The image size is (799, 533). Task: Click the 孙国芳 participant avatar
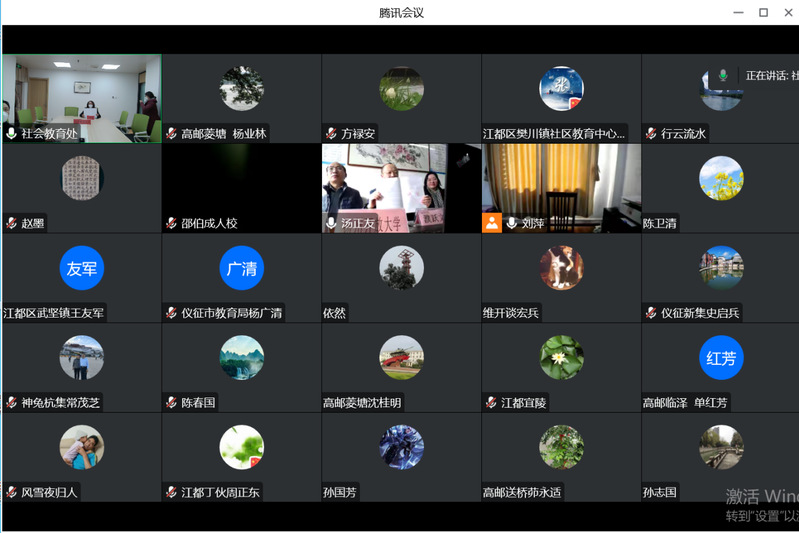401,447
